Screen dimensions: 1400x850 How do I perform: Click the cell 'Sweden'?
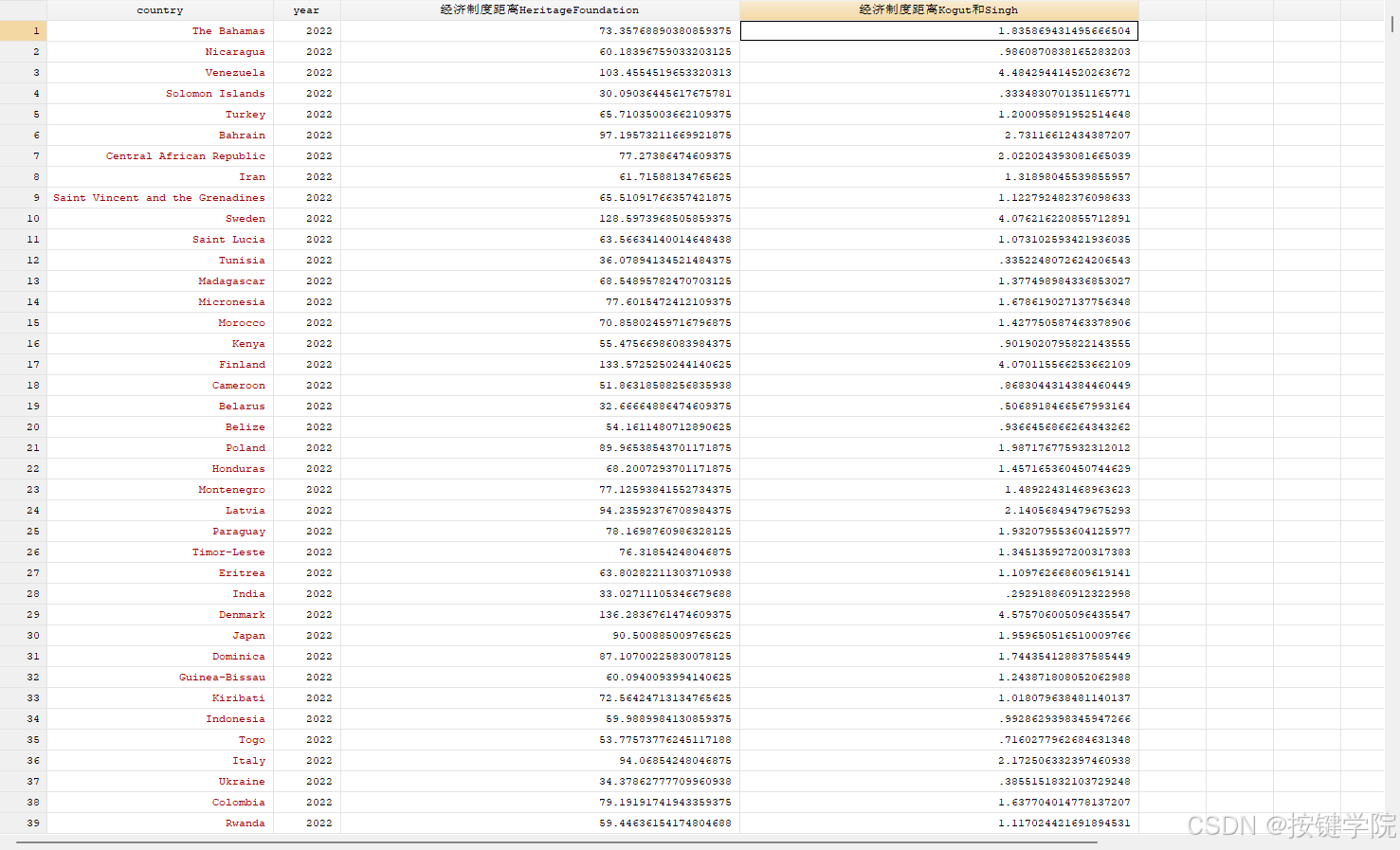pos(160,219)
